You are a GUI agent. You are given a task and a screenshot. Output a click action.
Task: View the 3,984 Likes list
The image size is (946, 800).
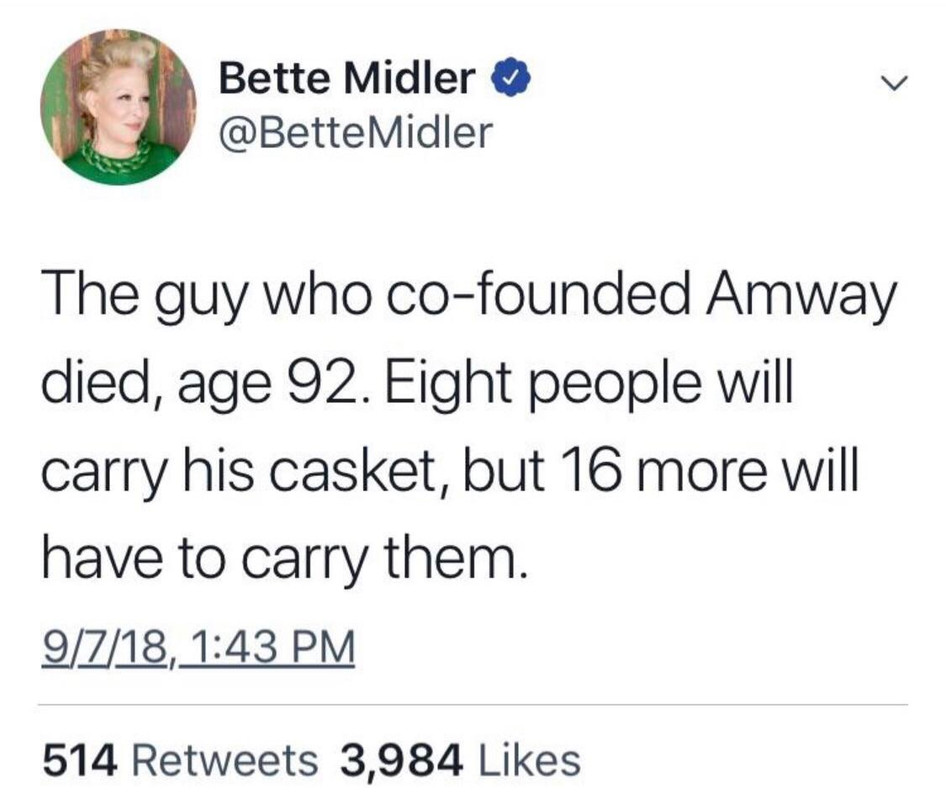460,760
